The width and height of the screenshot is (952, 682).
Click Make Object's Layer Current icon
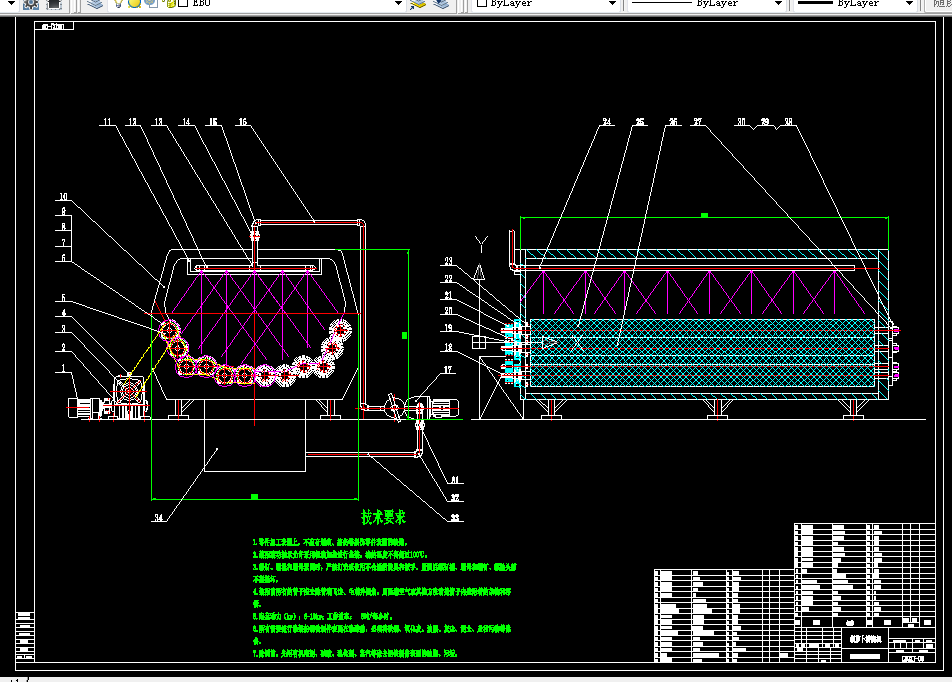tap(418, 4)
